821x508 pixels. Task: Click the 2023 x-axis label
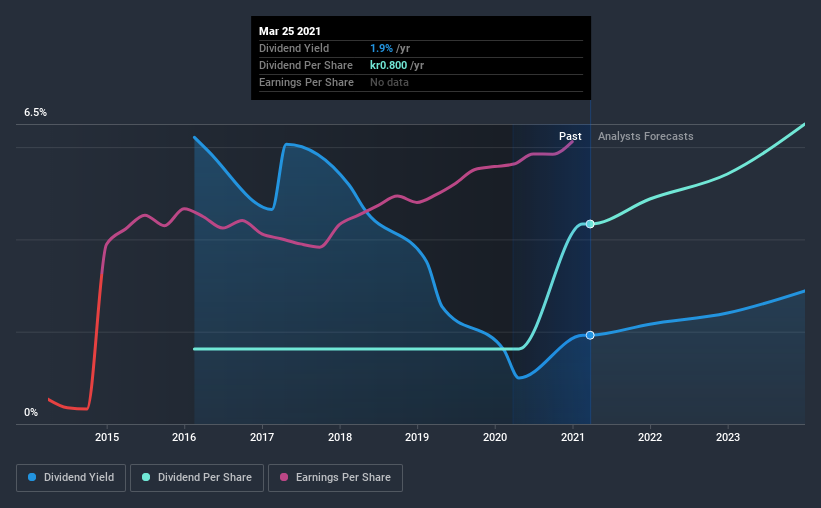[x=728, y=437]
